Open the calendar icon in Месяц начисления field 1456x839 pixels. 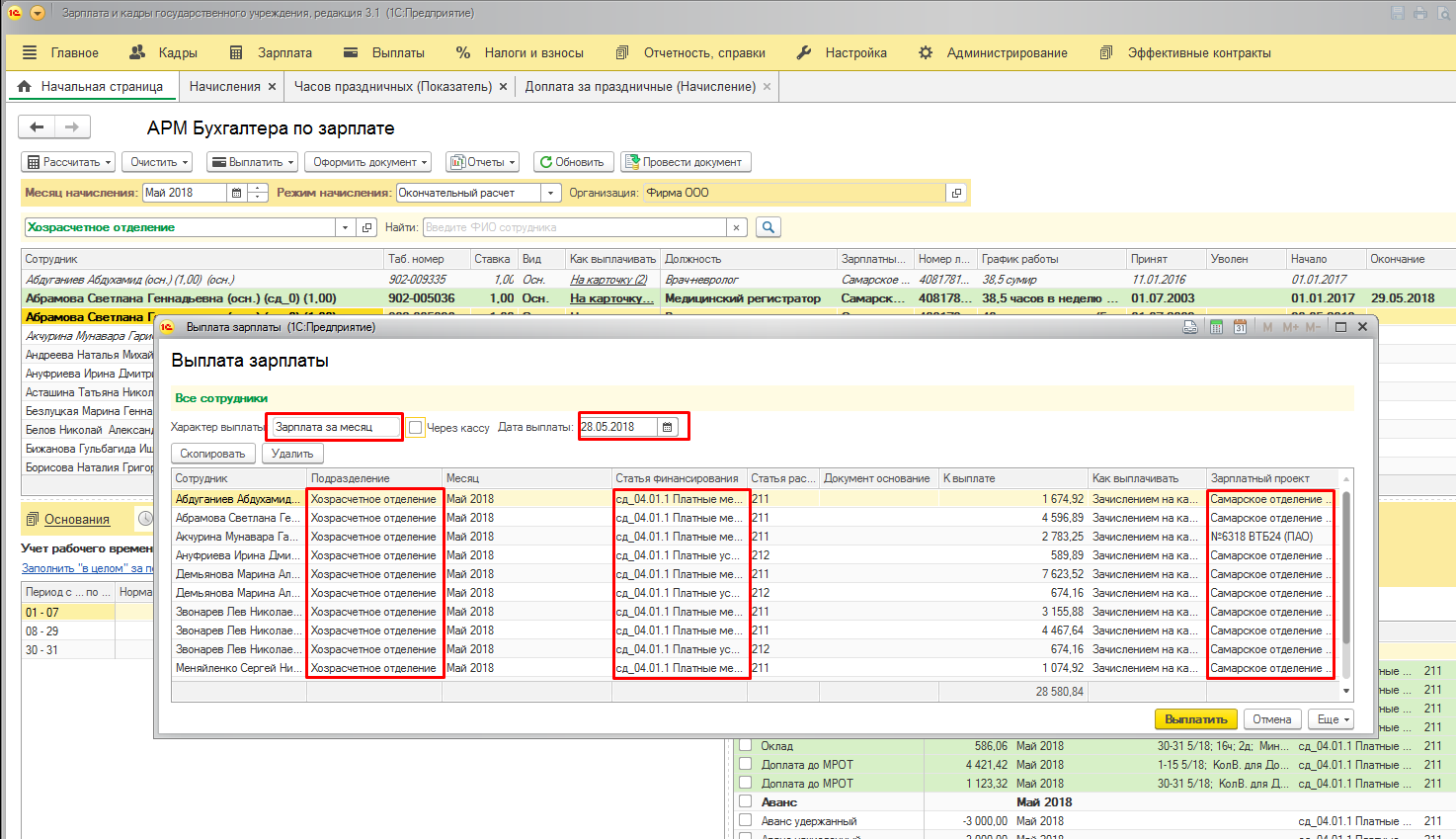236,193
